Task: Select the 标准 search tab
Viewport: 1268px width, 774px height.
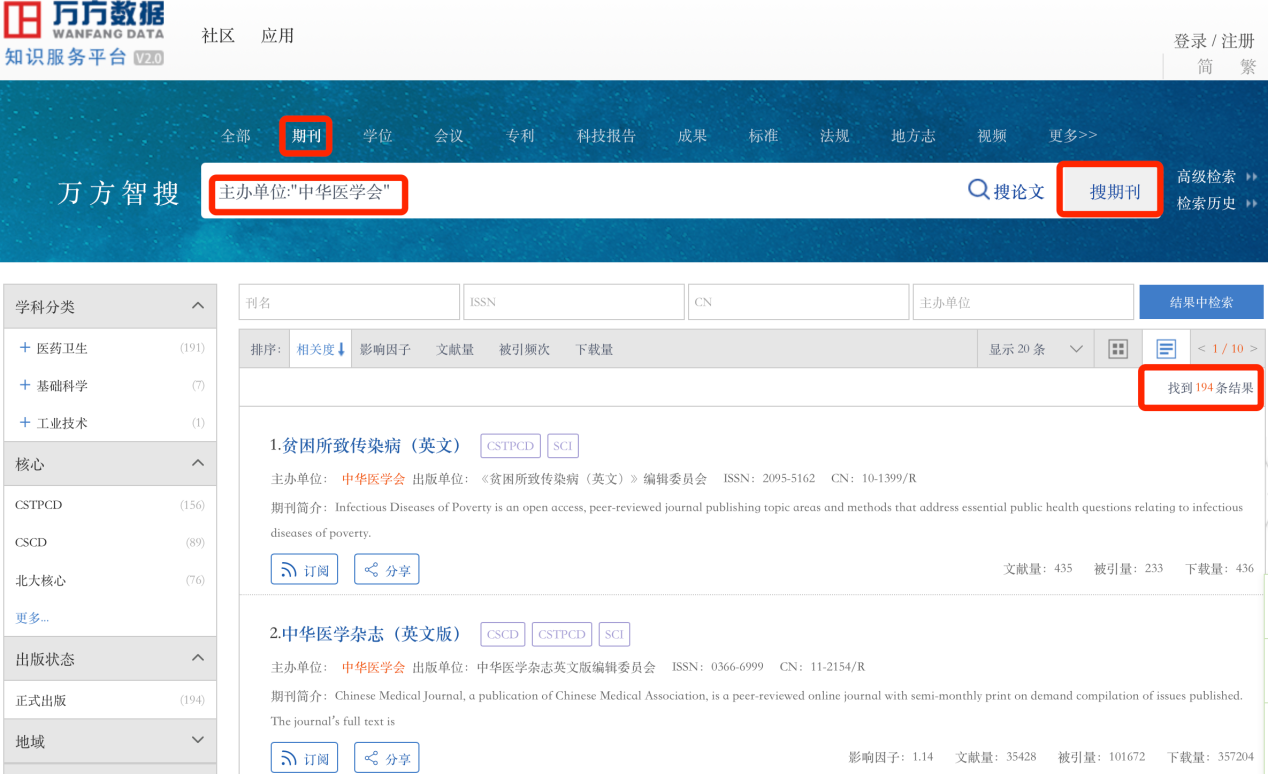Action: click(763, 136)
